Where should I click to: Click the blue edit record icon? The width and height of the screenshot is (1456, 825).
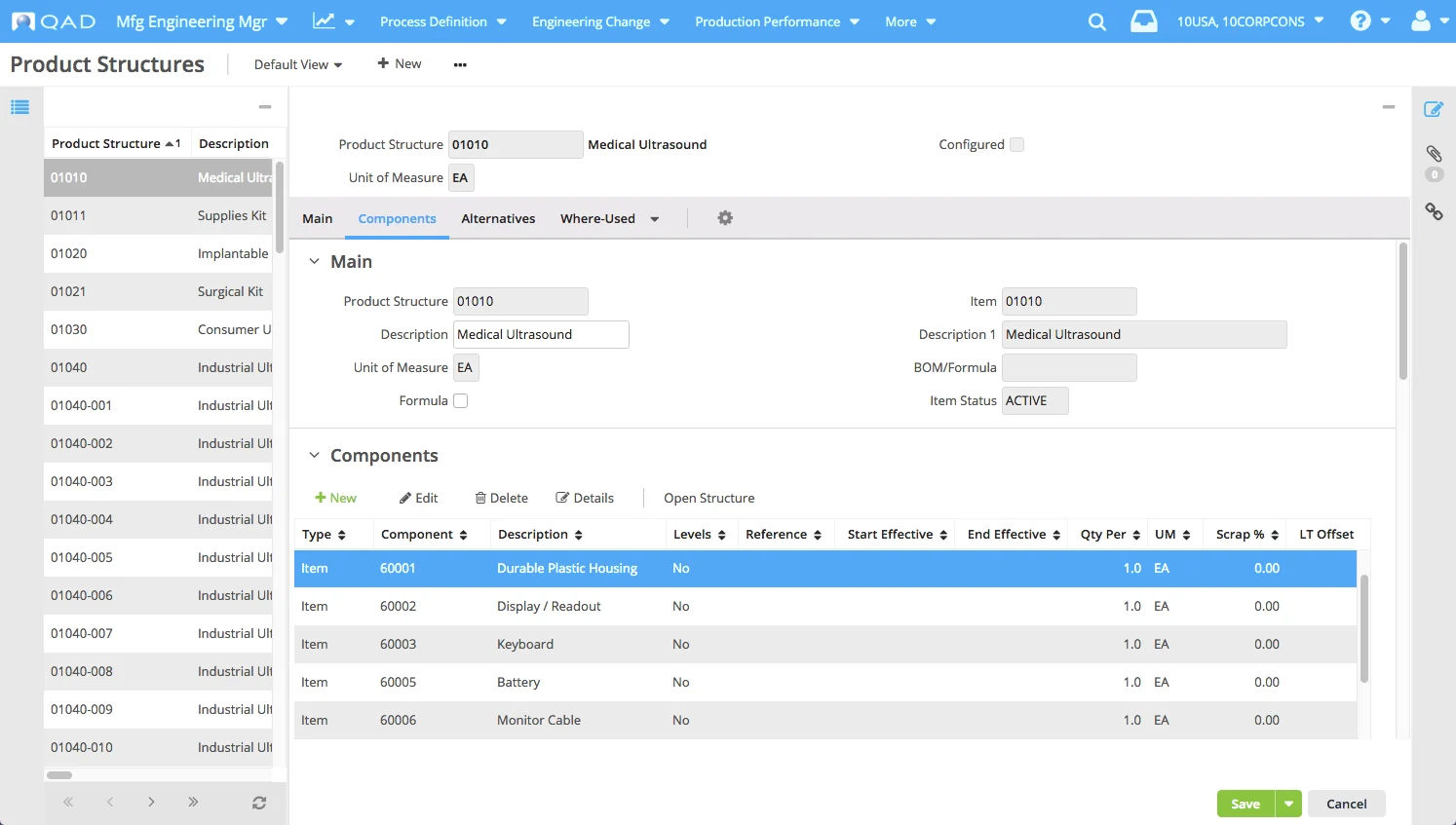tap(1434, 109)
